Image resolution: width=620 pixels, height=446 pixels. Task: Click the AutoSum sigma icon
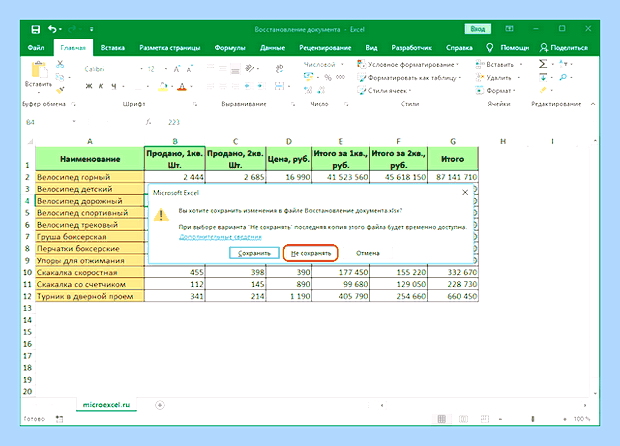[543, 64]
